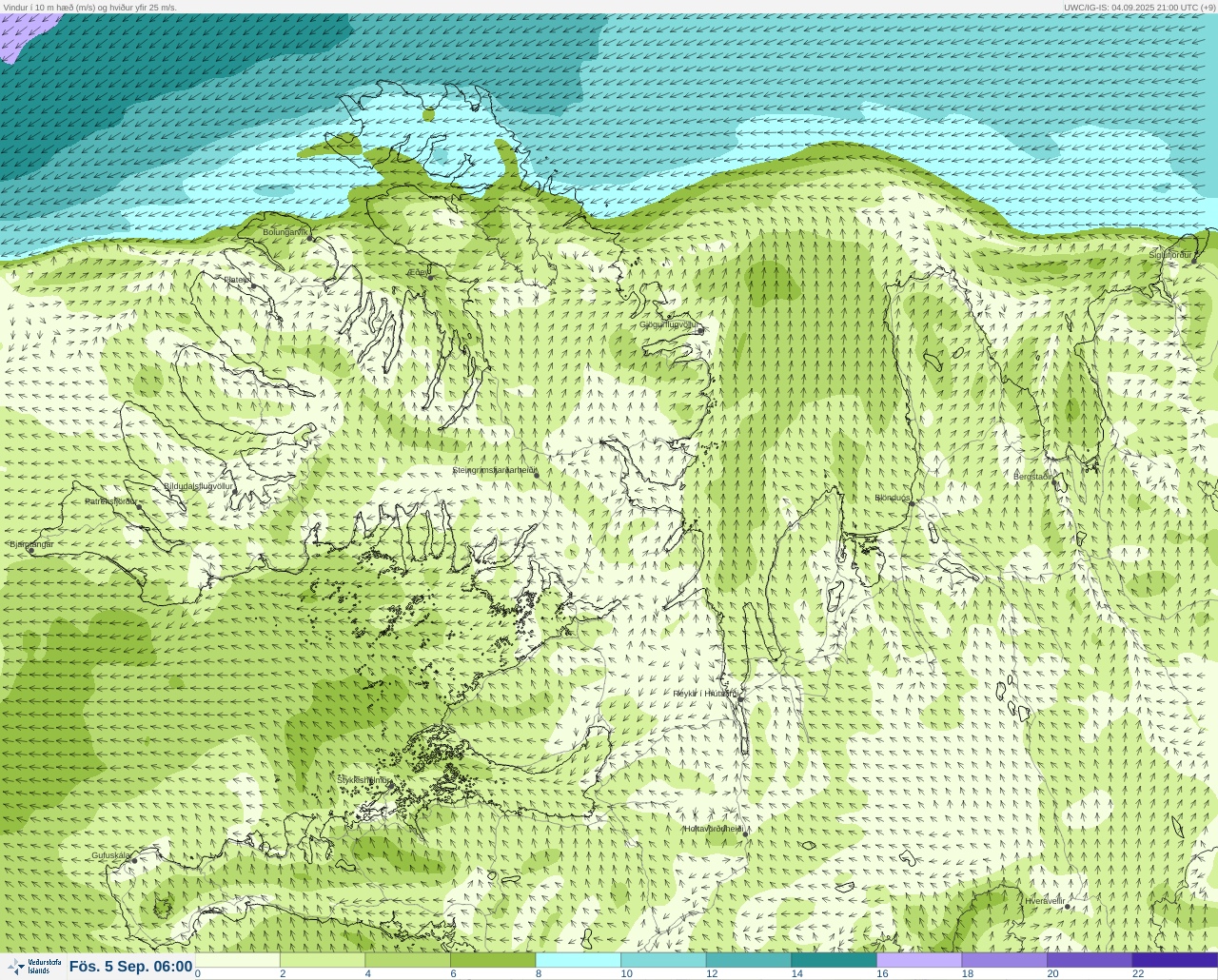1218x980 pixels.
Task: Click the Bolungarvík station label
Action: coord(285,232)
